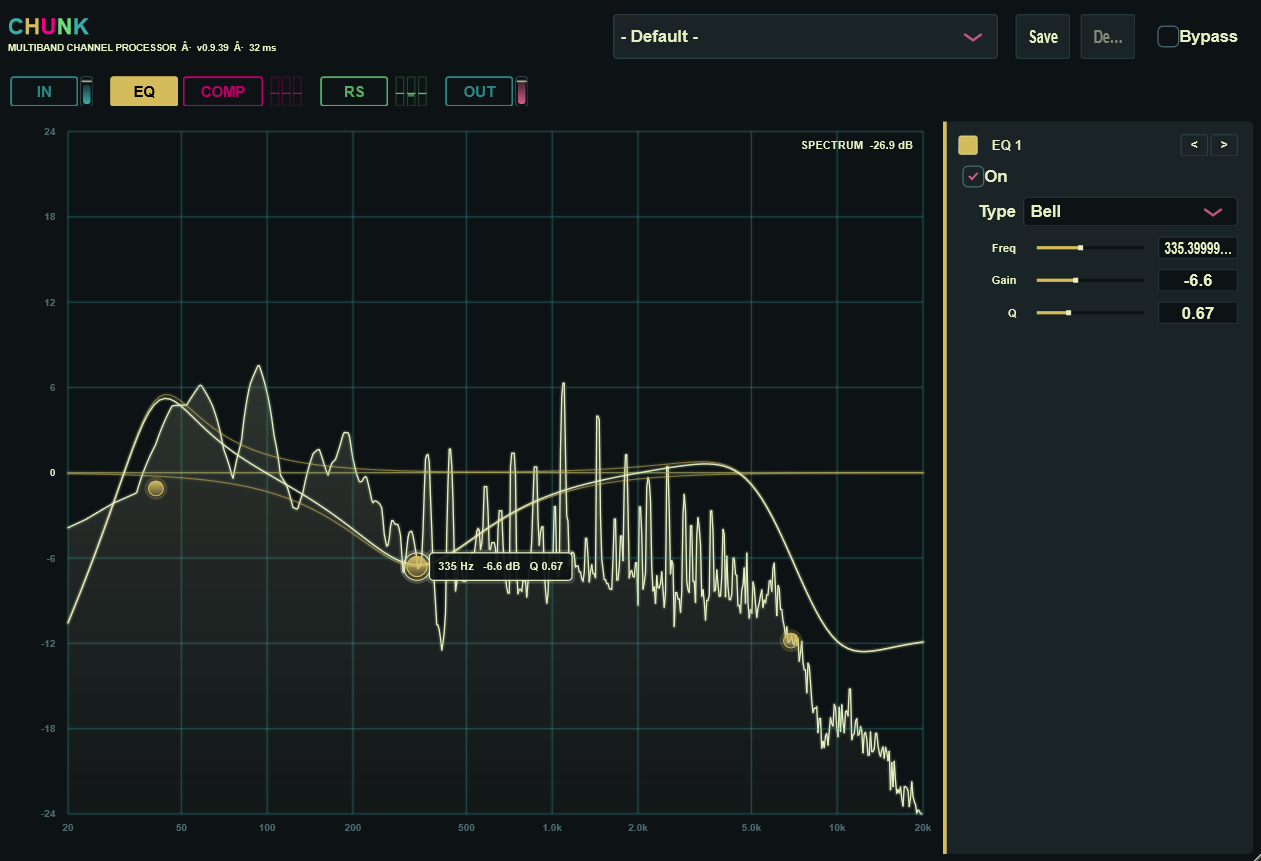Click the input level meter beside IN

87,91
